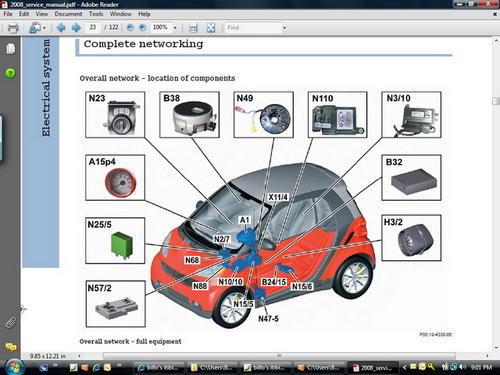
Task: Click the 9:01 PM taskbar clock
Action: click(482, 367)
